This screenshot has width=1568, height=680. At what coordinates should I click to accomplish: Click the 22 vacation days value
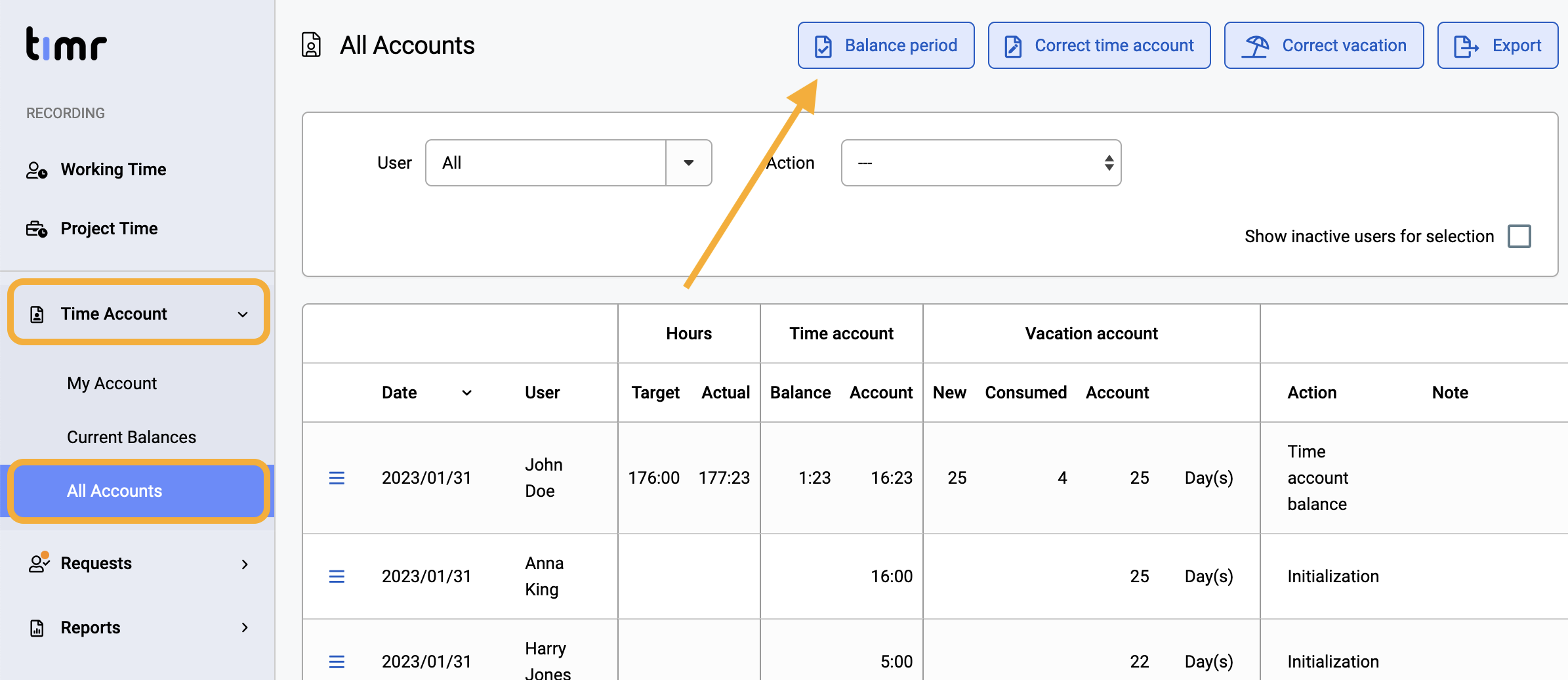coord(1140,662)
